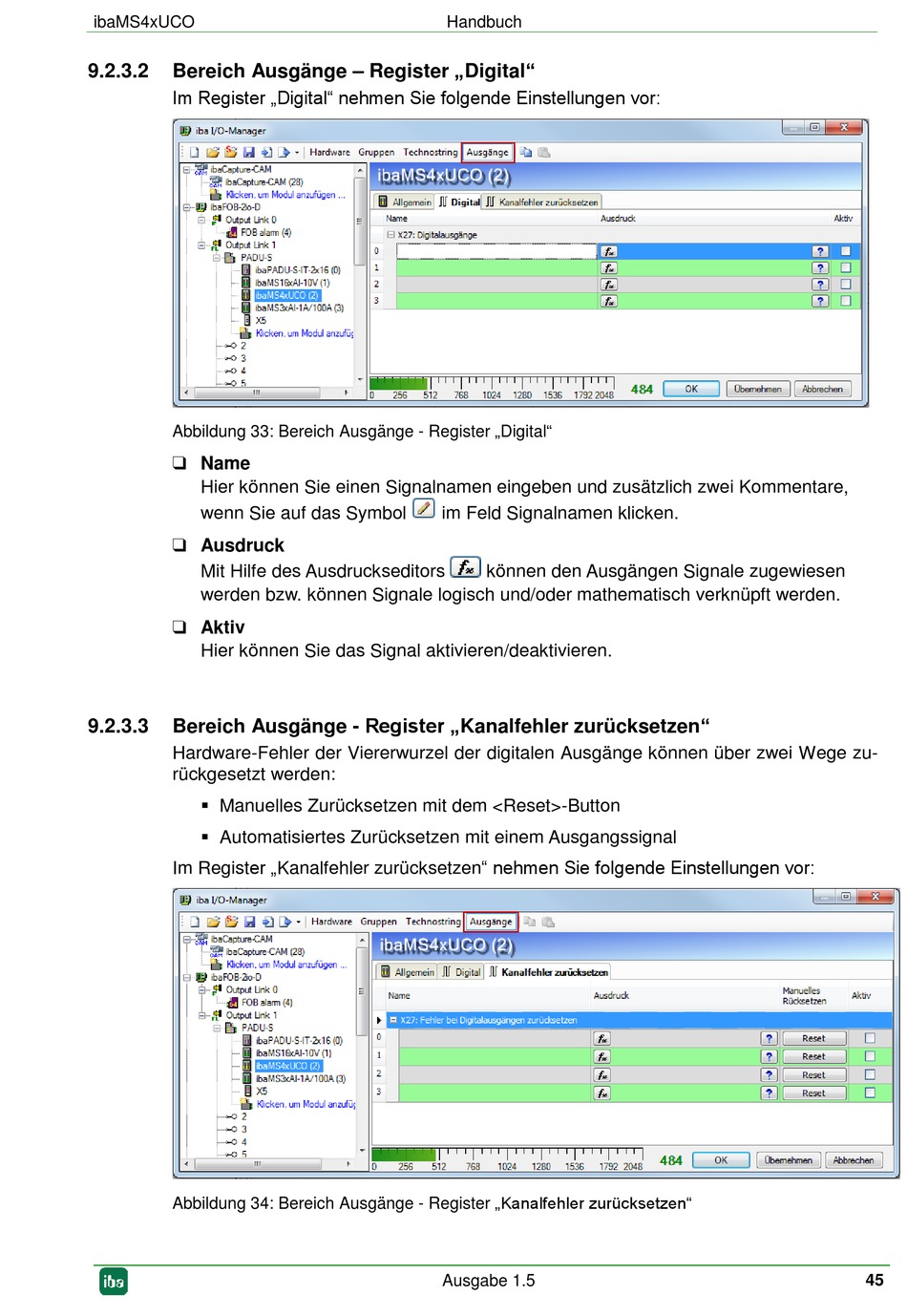Image resolution: width=907 pixels, height=1316 pixels.
Task: Enable Aktiv checkbox for Digitalausgänge row 2
Action: click(x=846, y=285)
